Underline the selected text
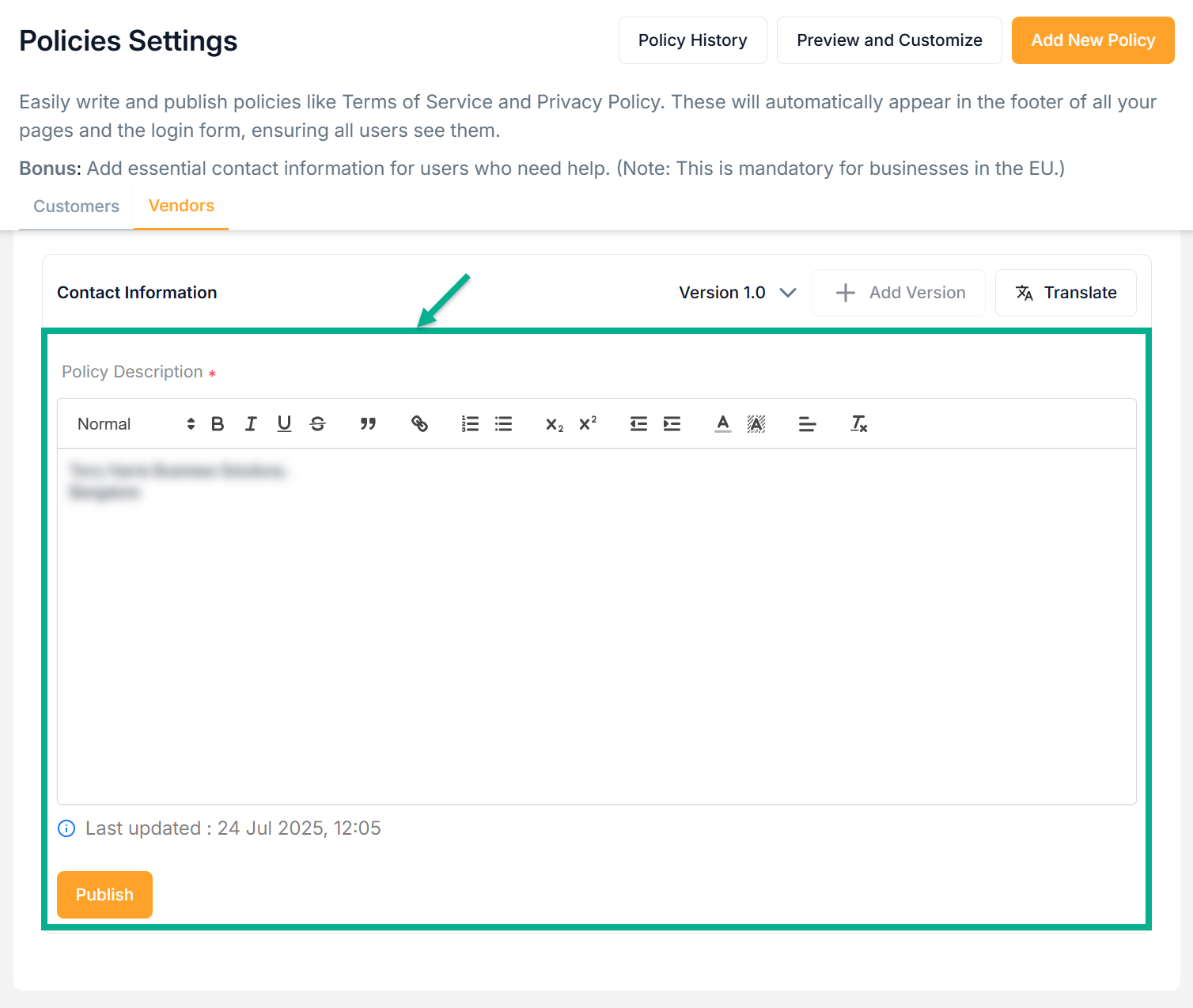The width and height of the screenshot is (1193, 1008). pyautogui.click(x=284, y=424)
